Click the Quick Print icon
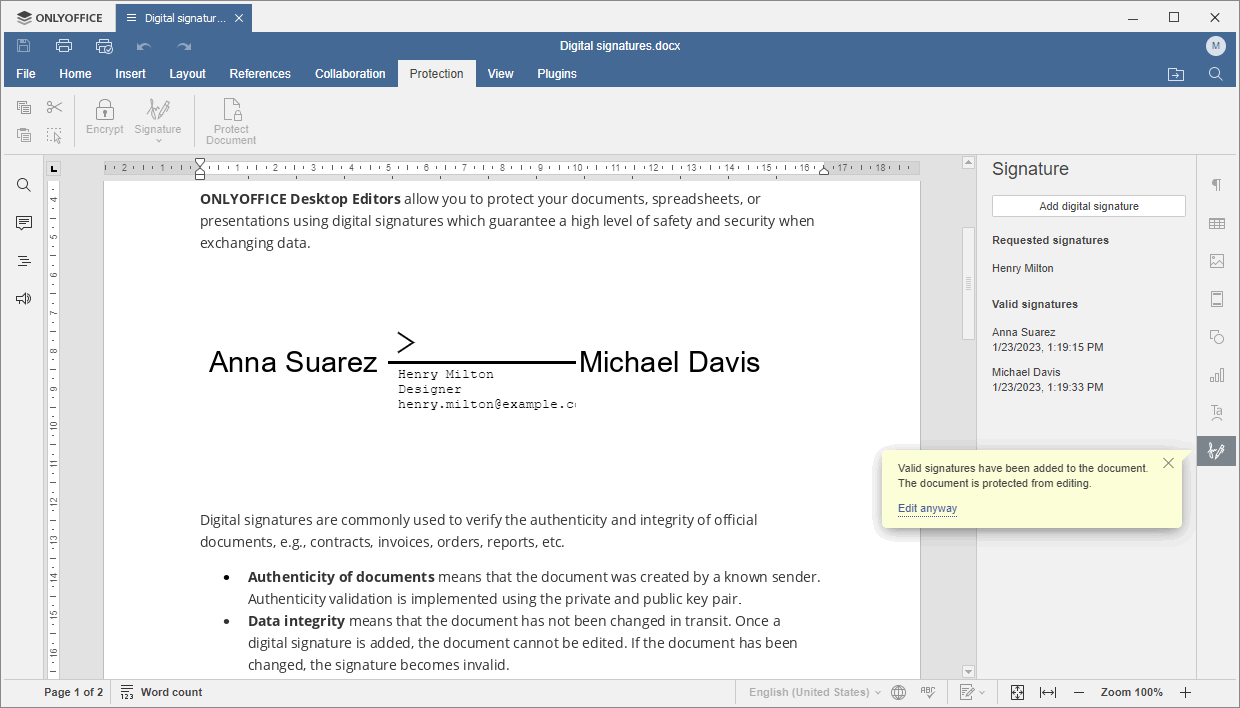Screen dimensions: 1240x708 [x=104, y=46]
